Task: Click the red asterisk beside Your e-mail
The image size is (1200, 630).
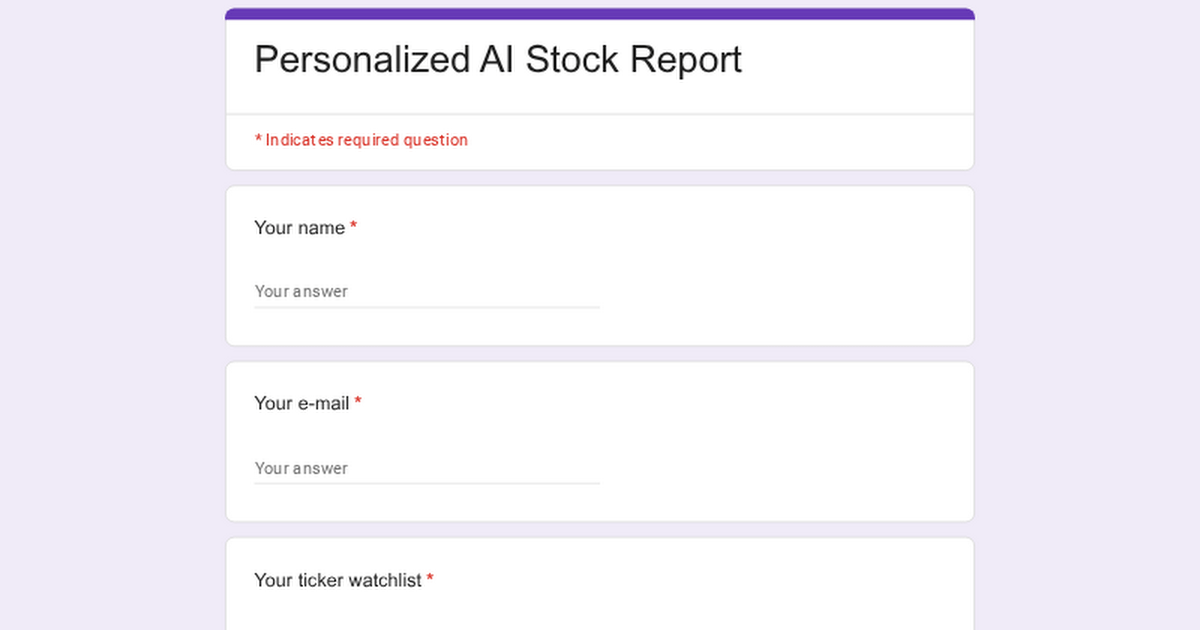Action: point(358,403)
